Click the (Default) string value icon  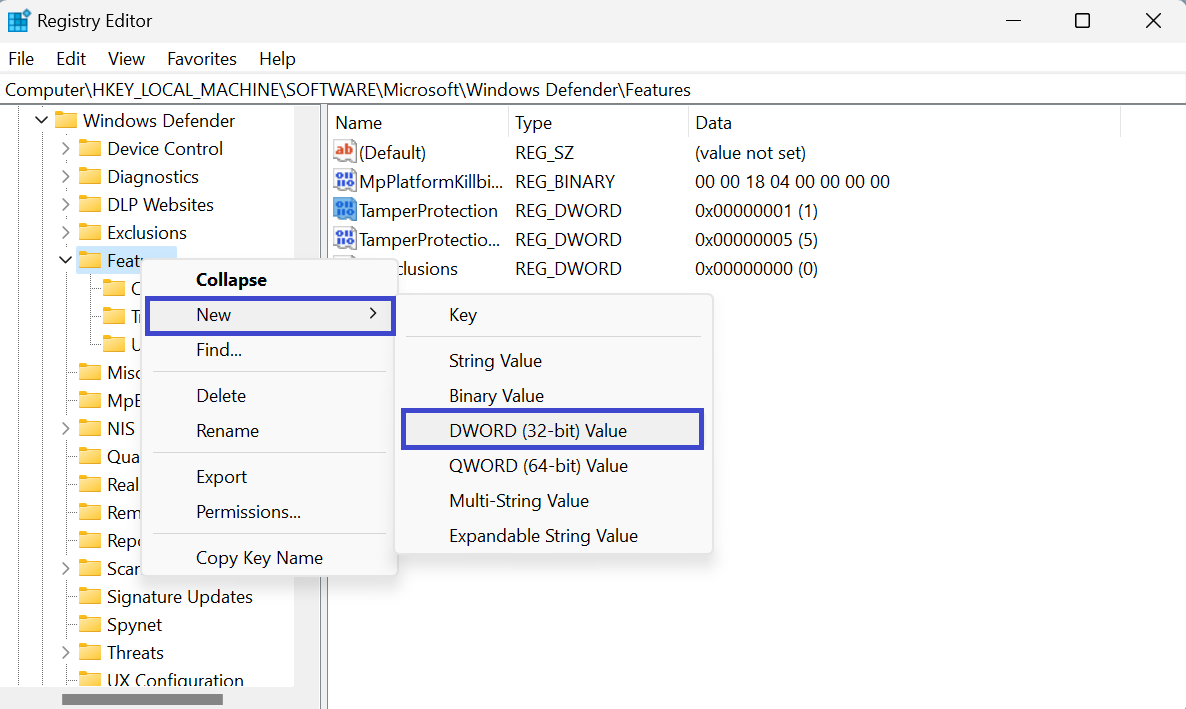tap(345, 153)
